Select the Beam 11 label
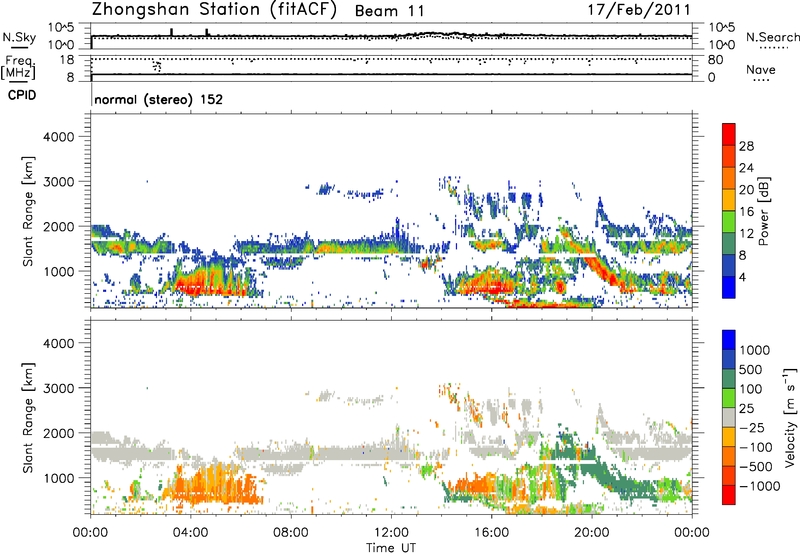This screenshot has width=800, height=554. [x=389, y=11]
